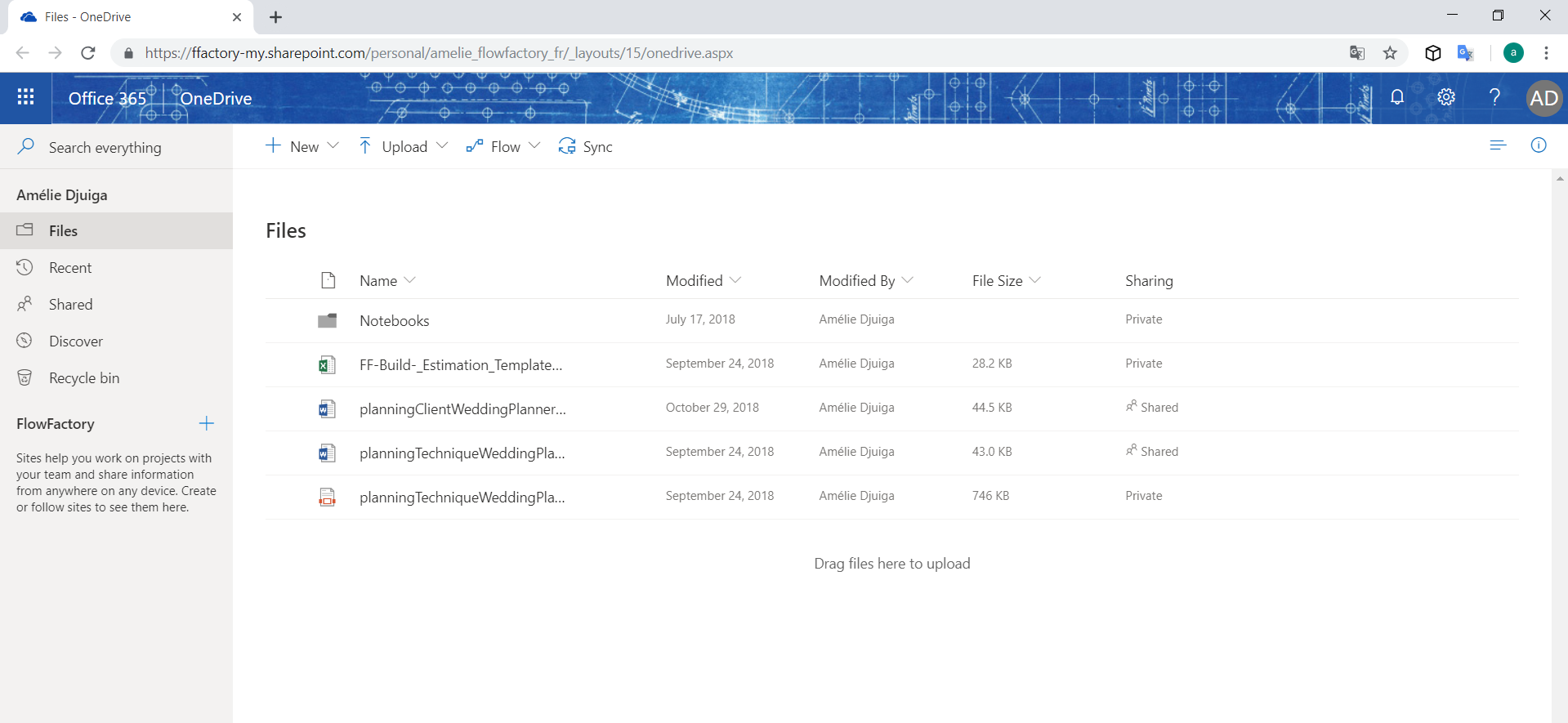This screenshot has width=1568, height=723.
Task: Open the notifications bell
Action: pos(1397,97)
